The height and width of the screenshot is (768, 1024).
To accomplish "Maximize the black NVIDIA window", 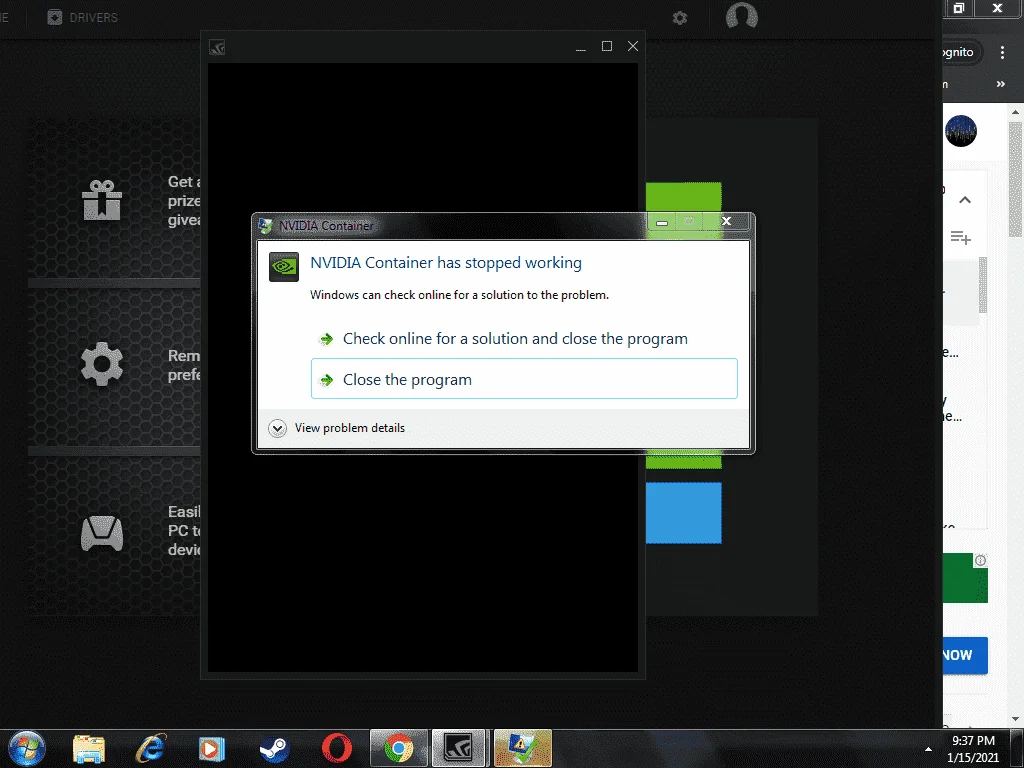I will (607, 46).
